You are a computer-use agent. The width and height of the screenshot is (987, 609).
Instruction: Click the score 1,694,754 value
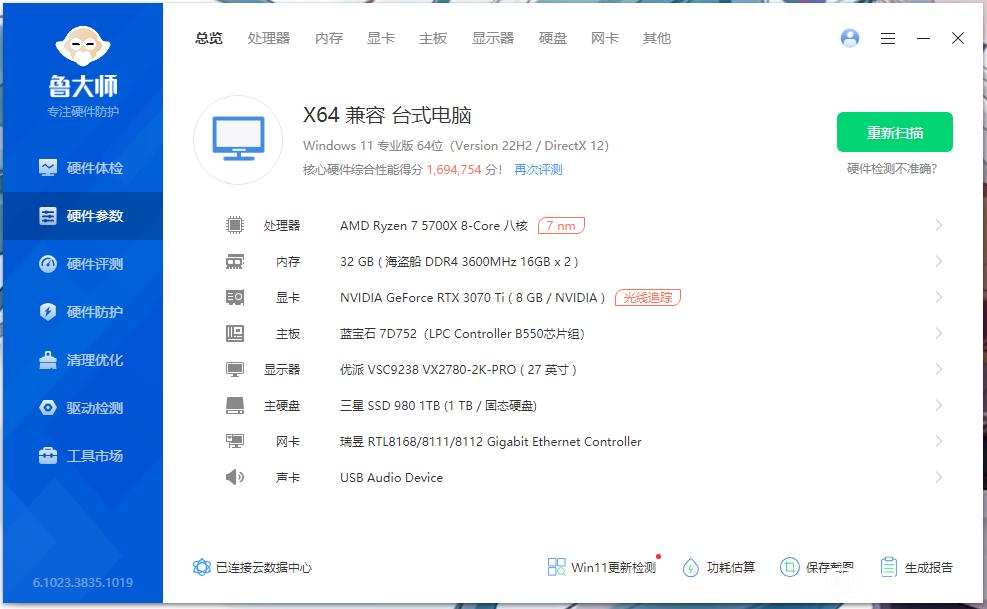(x=454, y=169)
